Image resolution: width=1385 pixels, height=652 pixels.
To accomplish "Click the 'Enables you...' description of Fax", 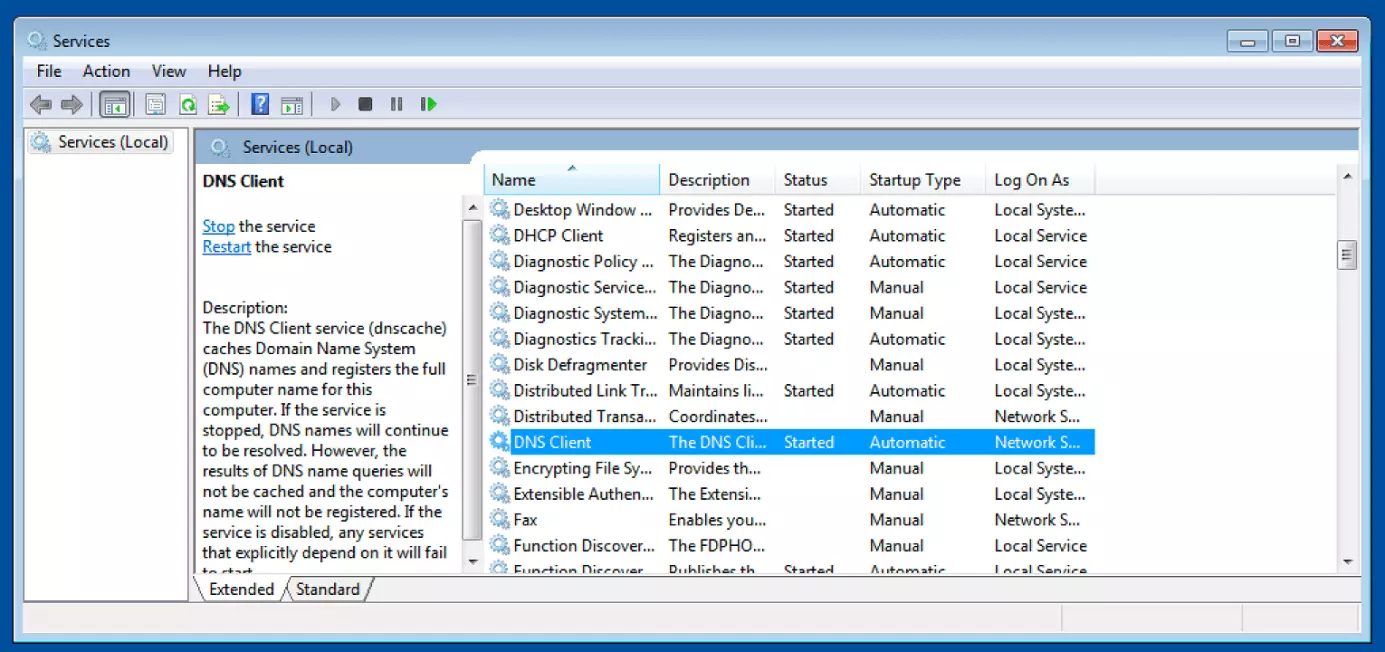I will point(717,520).
